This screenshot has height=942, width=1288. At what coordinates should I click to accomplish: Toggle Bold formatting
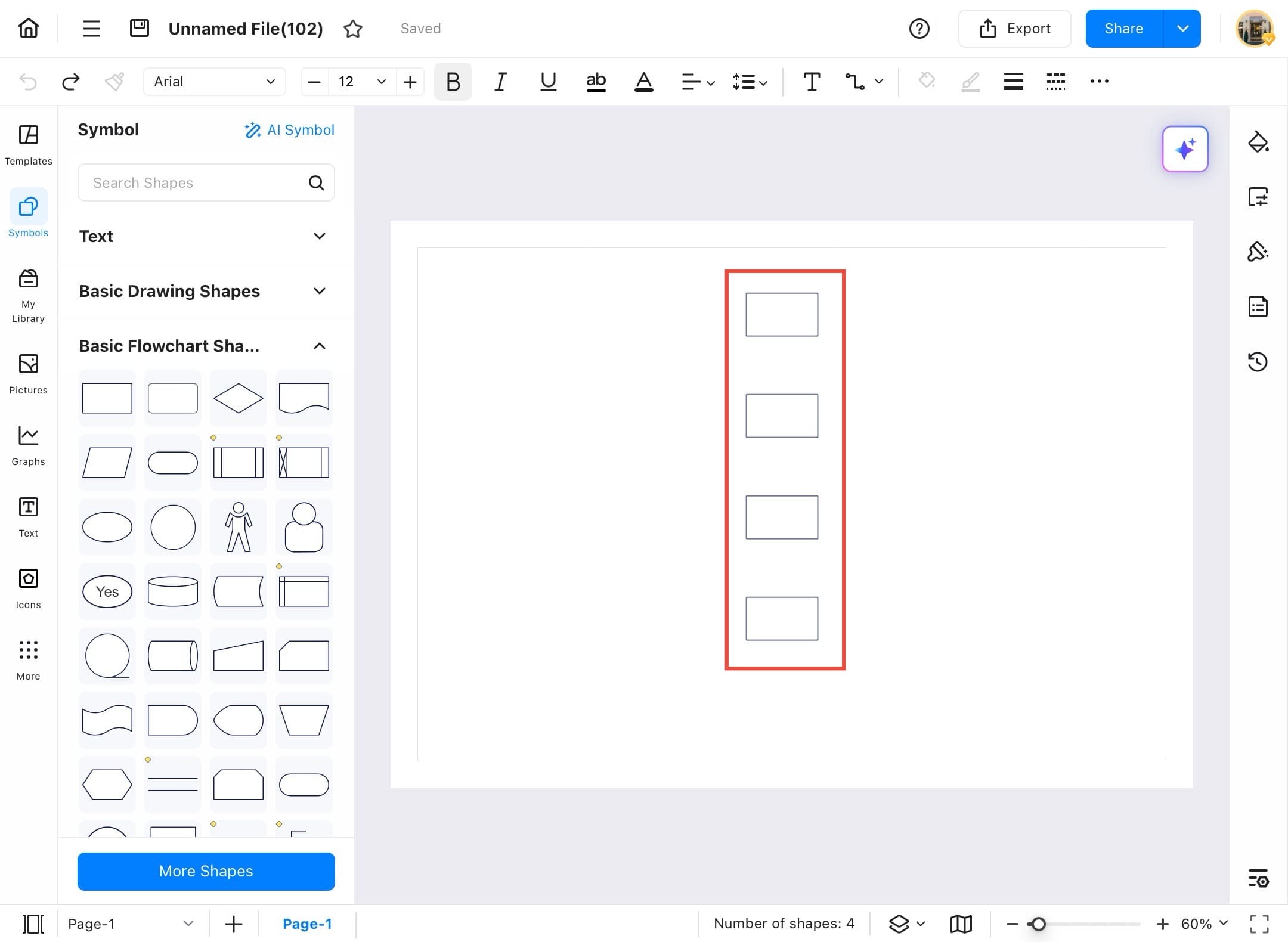point(453,81)
